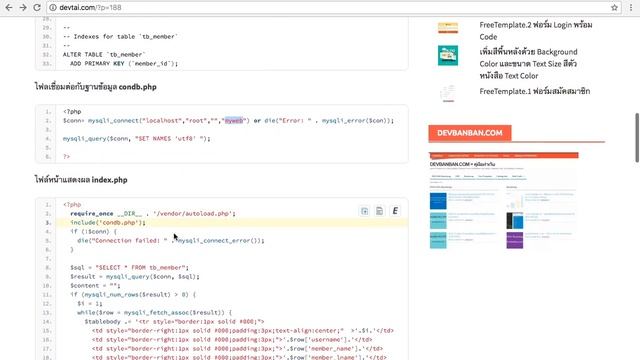This screenshot has height=360, width=640.
Task: Click the $tablebody tr style line
Action: tap(174, 321)
